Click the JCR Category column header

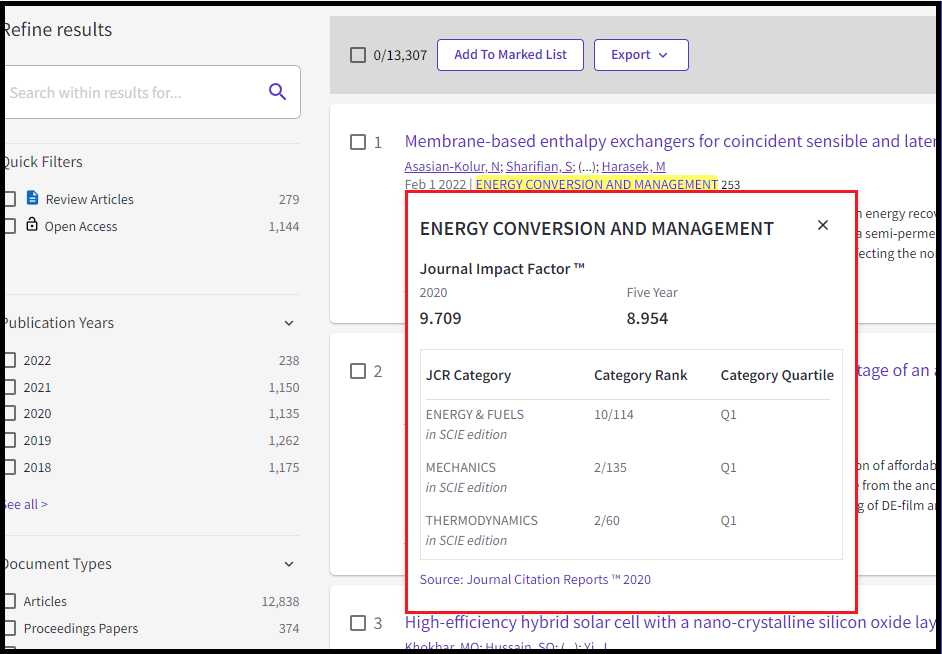click(469, 375)
